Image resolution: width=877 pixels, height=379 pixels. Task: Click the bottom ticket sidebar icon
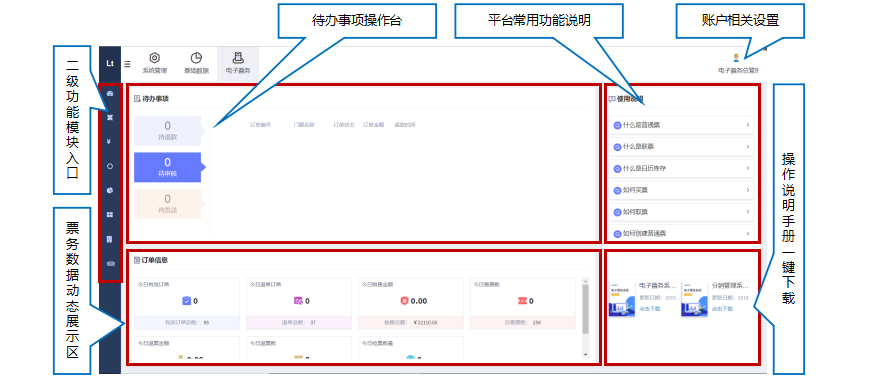(x=110, y=263)
